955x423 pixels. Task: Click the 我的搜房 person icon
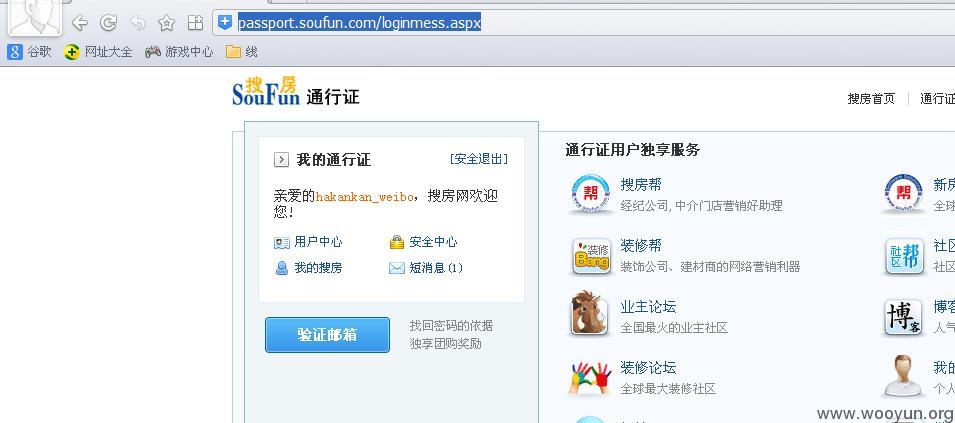(281, 268)
